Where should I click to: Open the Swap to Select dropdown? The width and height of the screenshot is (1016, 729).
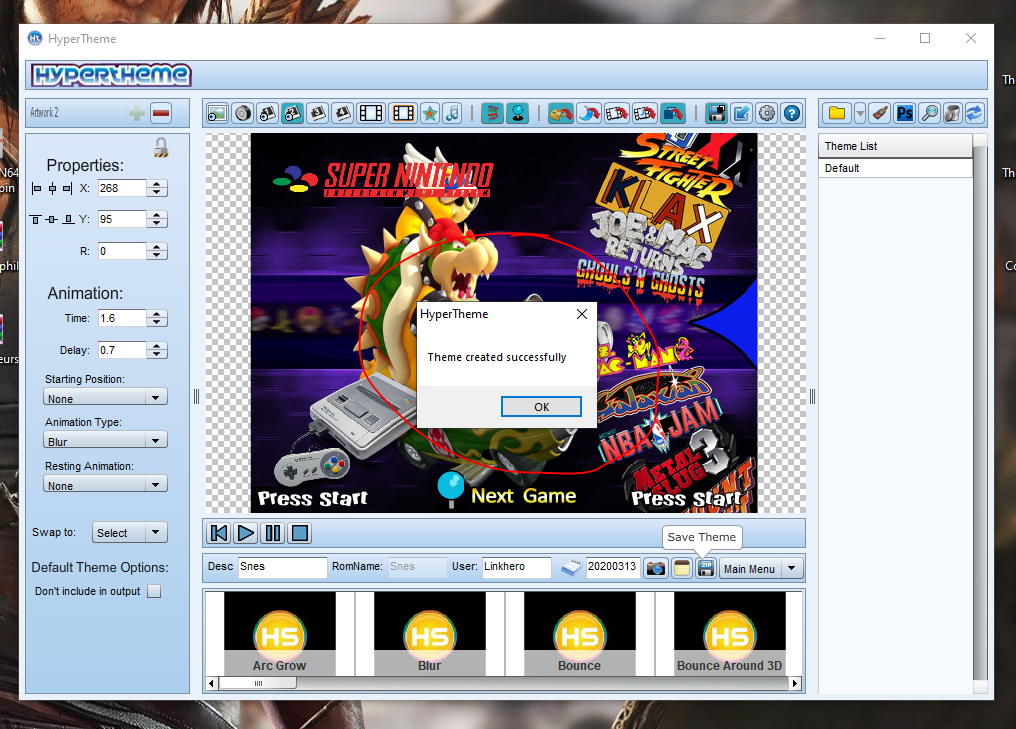(130, 533)
